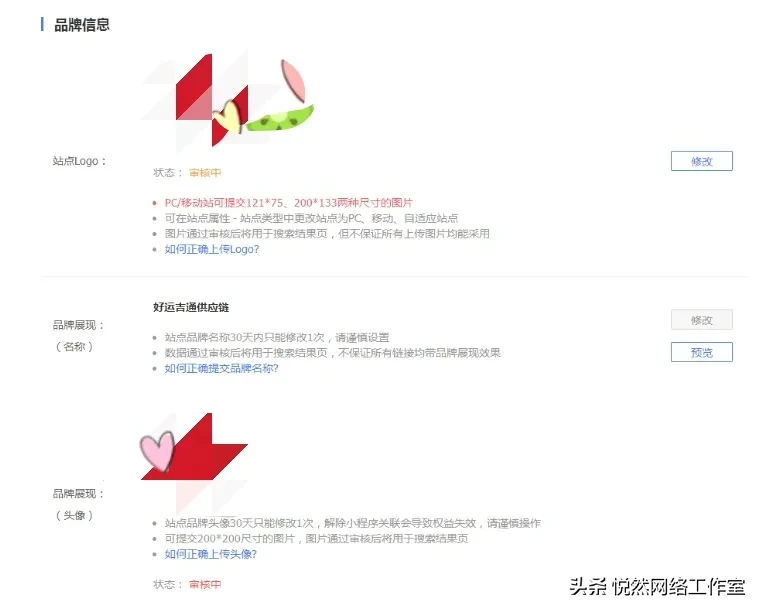
Task: Click the pink heart on avatar image
Action: click(x=157, y=451)
